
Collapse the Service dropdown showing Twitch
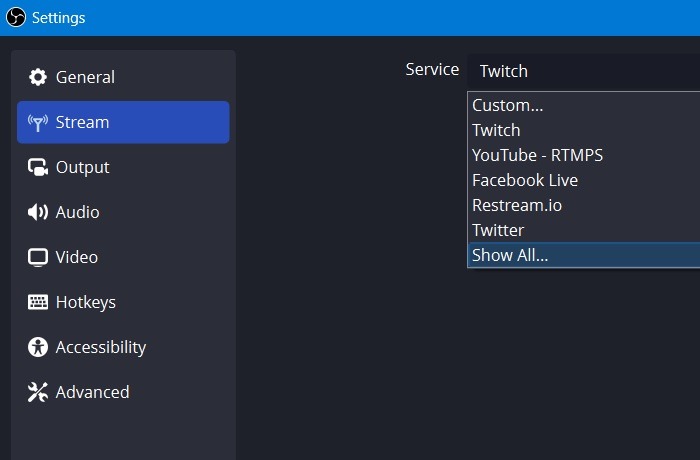(583, 71)
